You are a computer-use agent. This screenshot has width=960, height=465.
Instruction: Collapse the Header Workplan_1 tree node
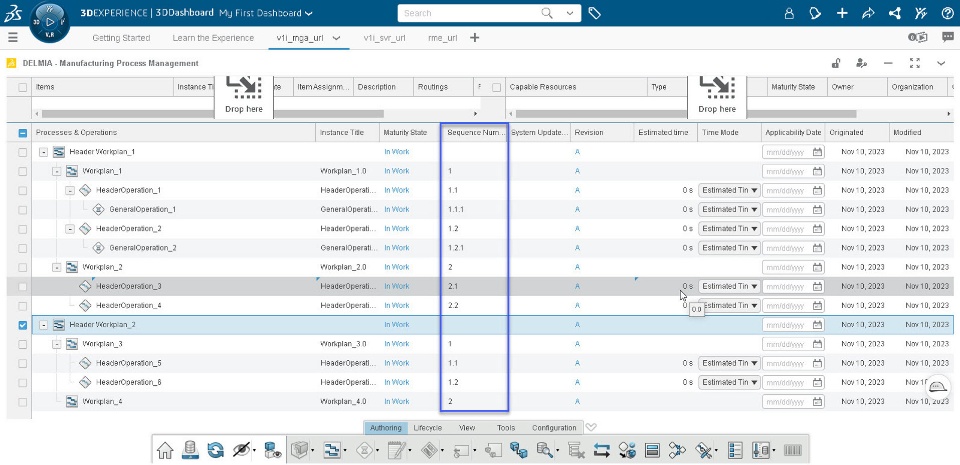click(x=43, y=152)
